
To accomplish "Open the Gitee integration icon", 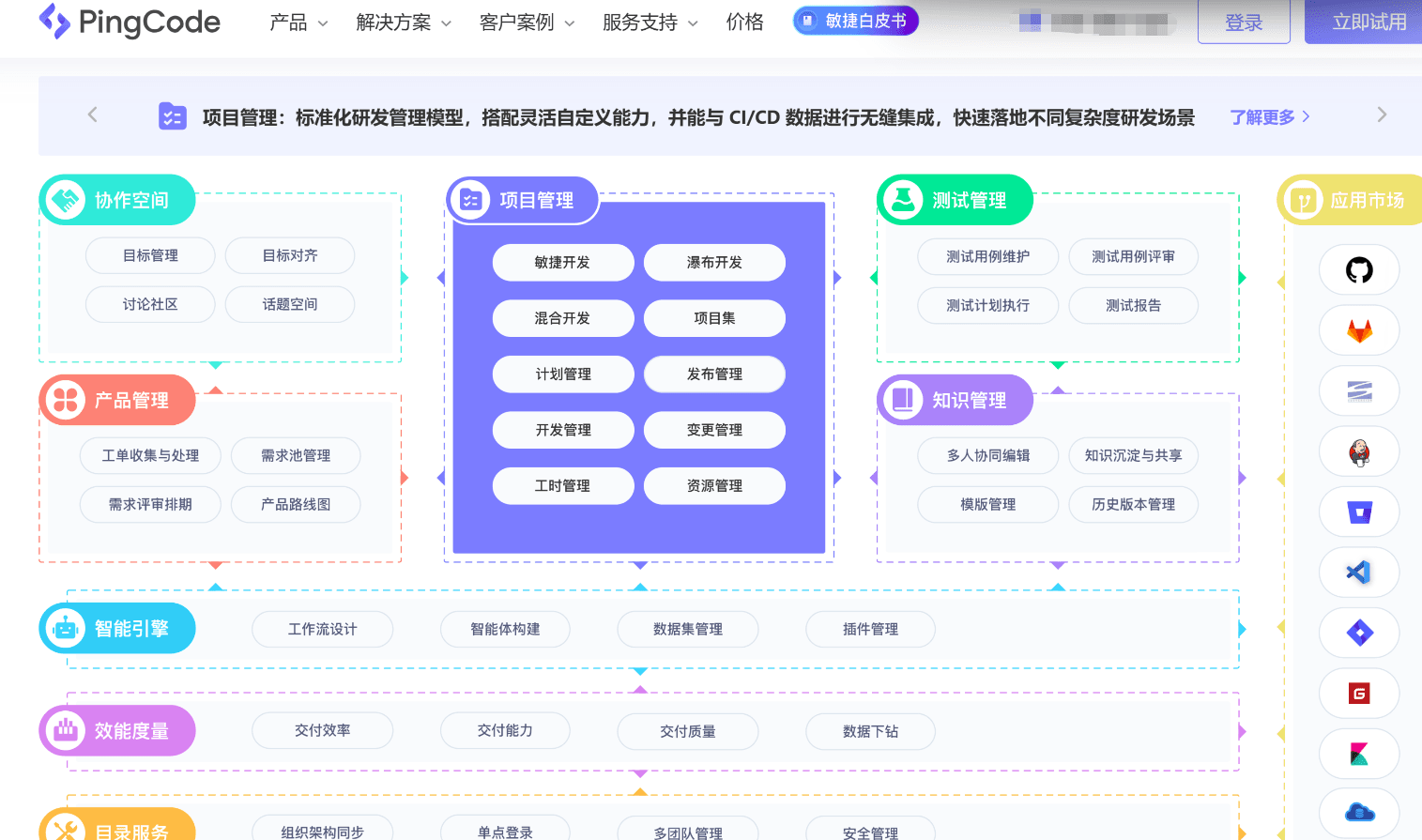I will (x=1359, y=693).
